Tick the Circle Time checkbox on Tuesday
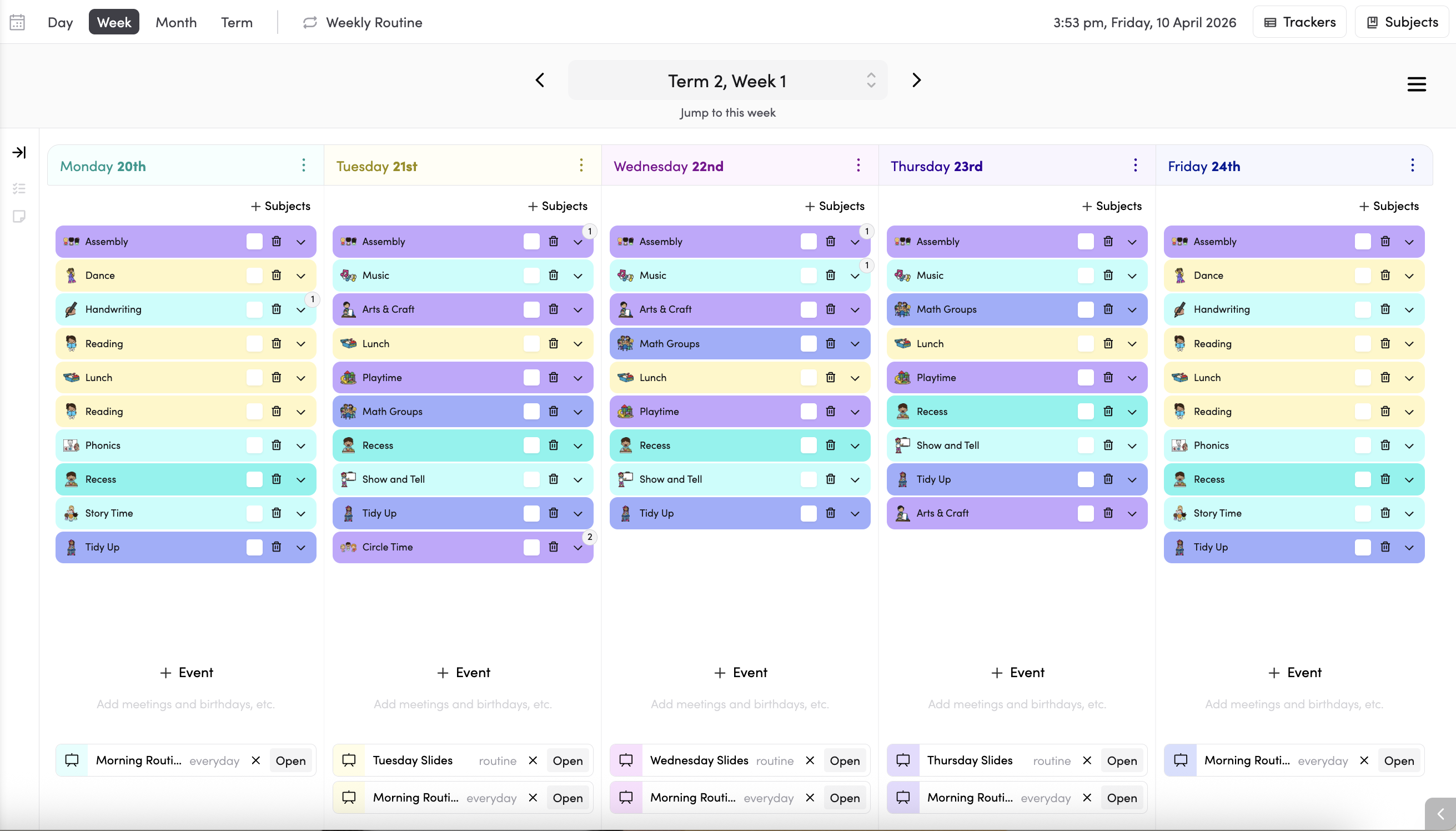Viewport: 1456px width, 831px height. (x=531, y=547)
